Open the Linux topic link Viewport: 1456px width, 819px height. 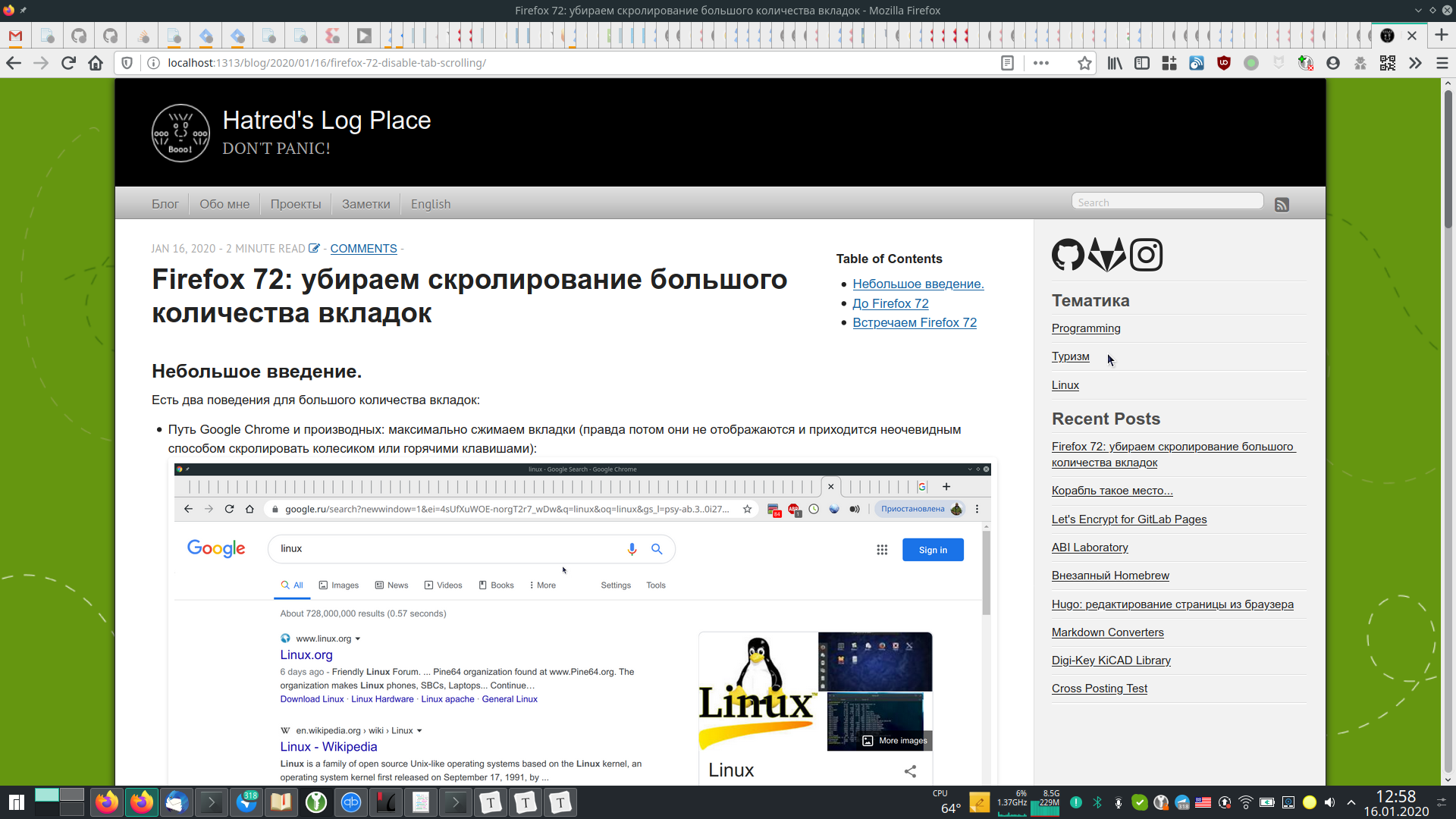[1065, 385]
